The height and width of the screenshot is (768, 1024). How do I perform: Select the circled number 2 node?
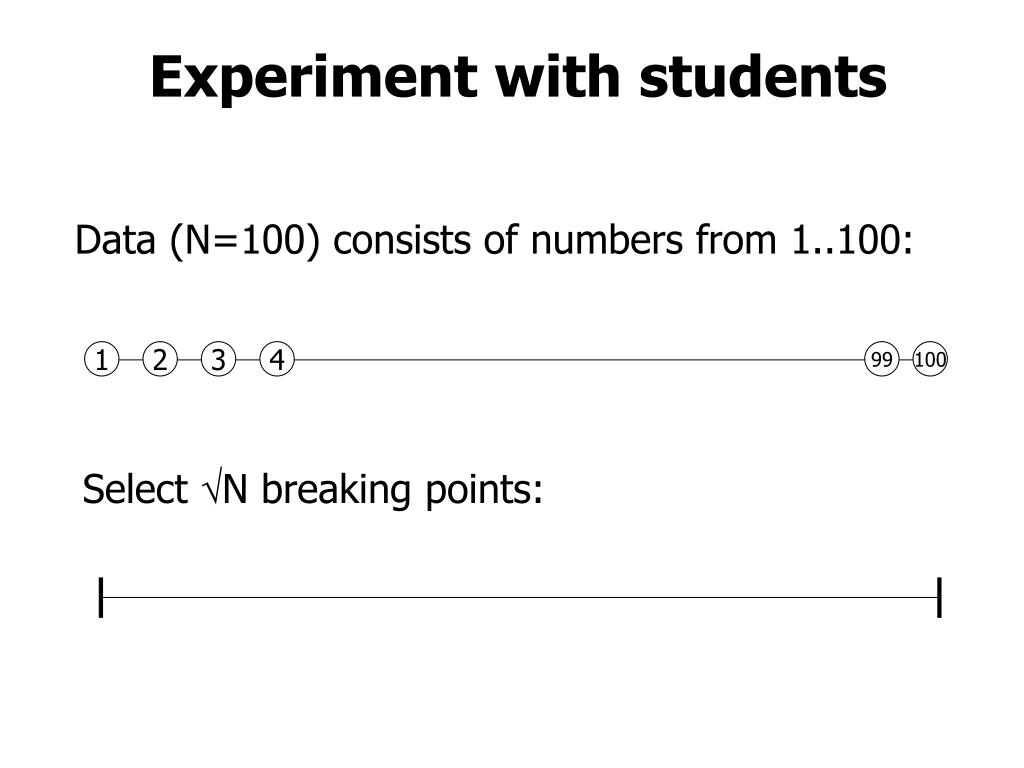[160, 359]
